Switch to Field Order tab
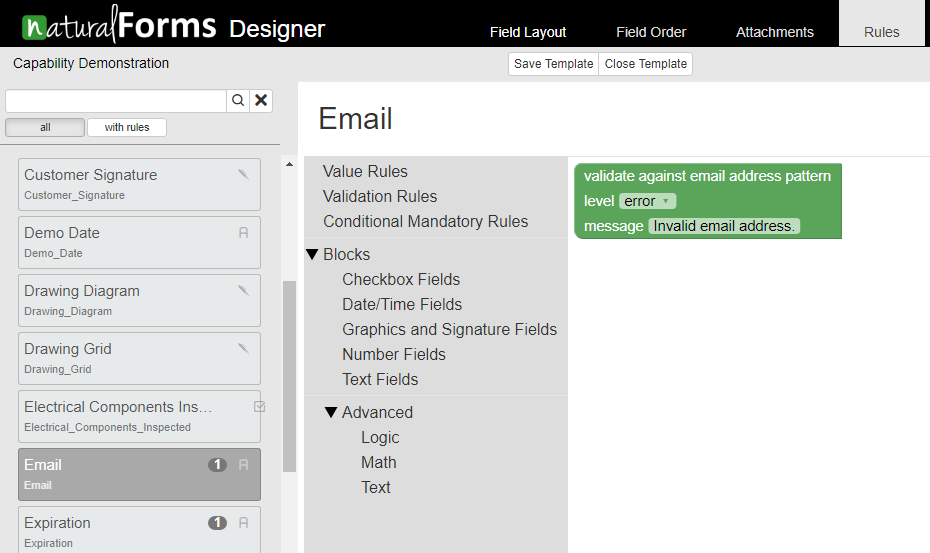 pos(651,32)
